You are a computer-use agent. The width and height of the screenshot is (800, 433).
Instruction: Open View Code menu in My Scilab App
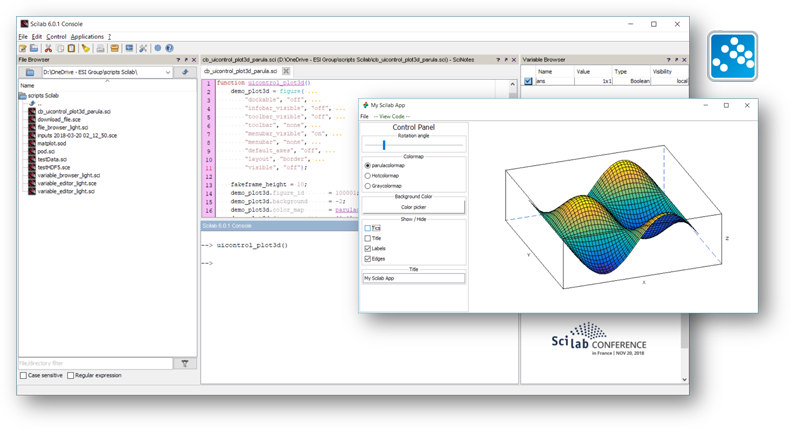pyautogui.click(x=391, y=117)
